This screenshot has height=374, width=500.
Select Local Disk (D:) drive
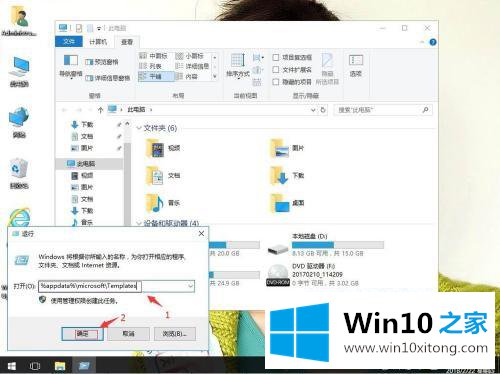[x=326, y=245]
